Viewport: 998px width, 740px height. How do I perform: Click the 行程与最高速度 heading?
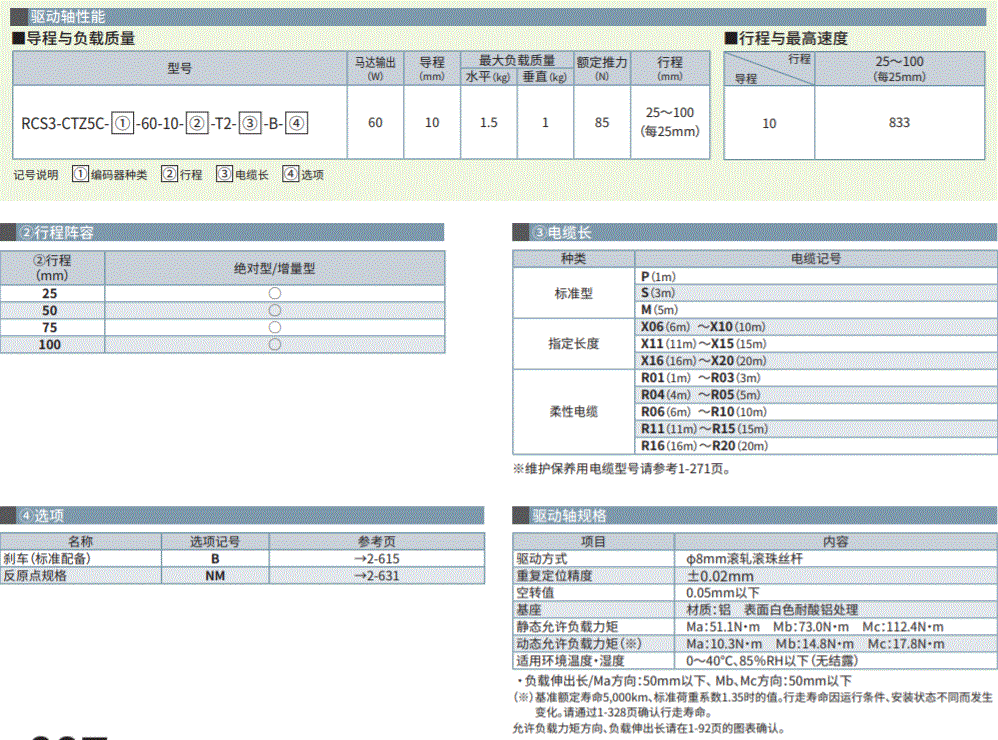click(x=787, y=38)
